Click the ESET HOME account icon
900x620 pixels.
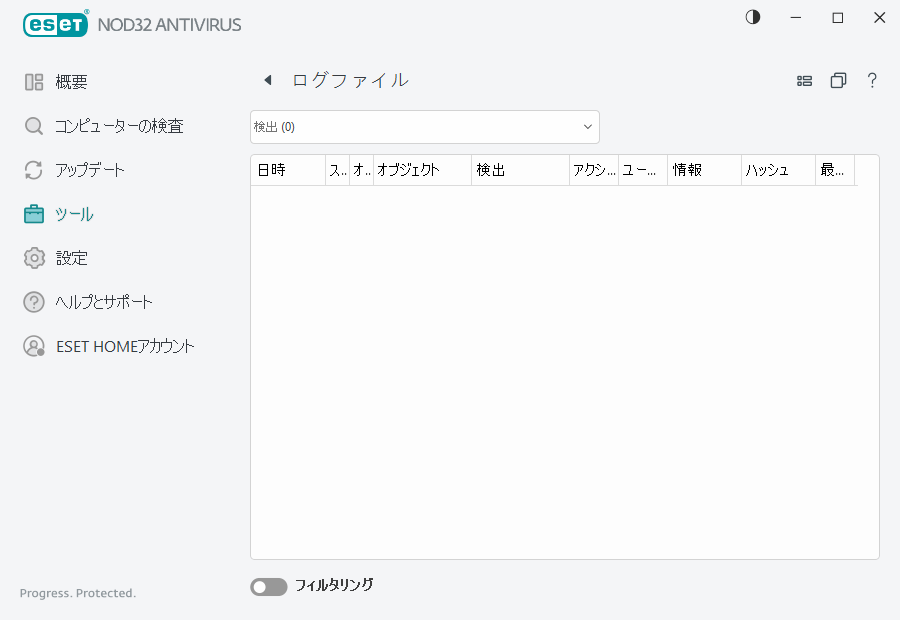pyautogui.click(x=33, y=345)
